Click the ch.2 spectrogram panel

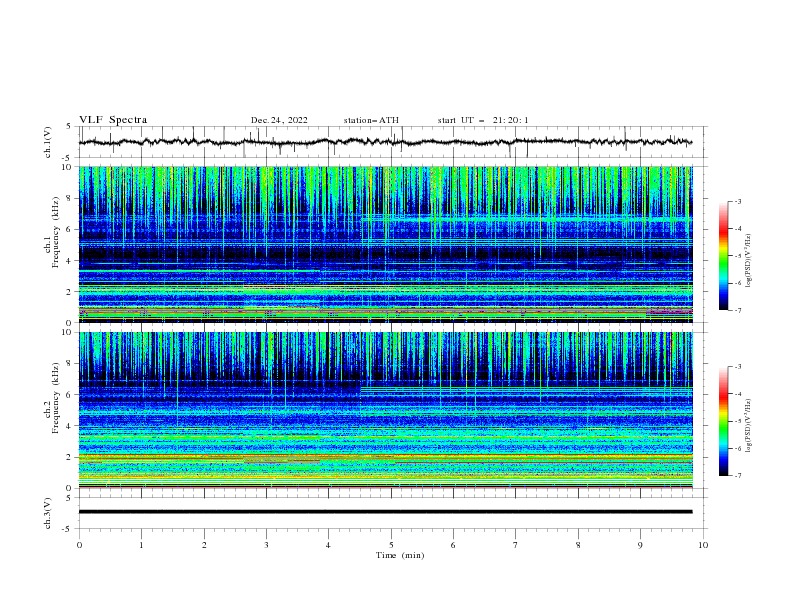pos(386,410)
